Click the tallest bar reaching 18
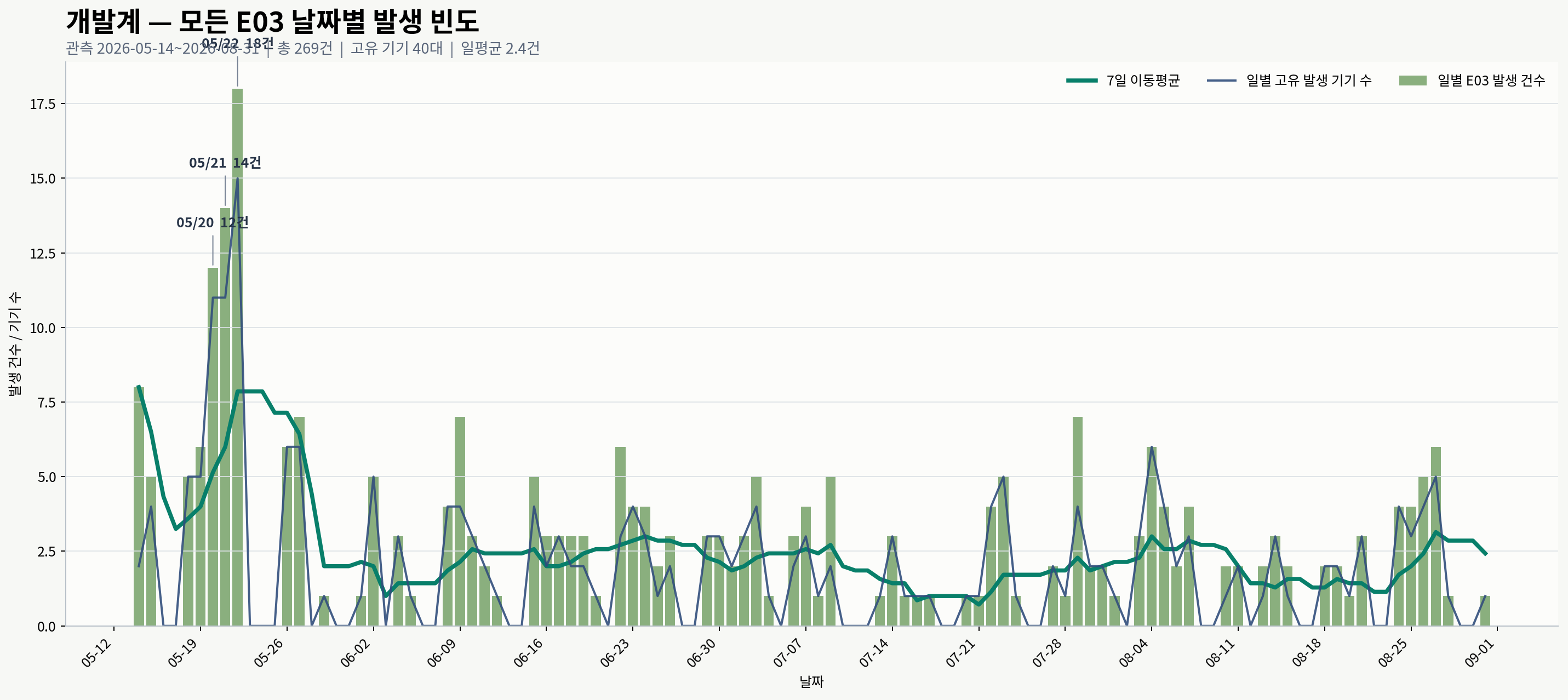Viewport: 1568px width, 700px height. pyautogui.click(x=237, y=357)
